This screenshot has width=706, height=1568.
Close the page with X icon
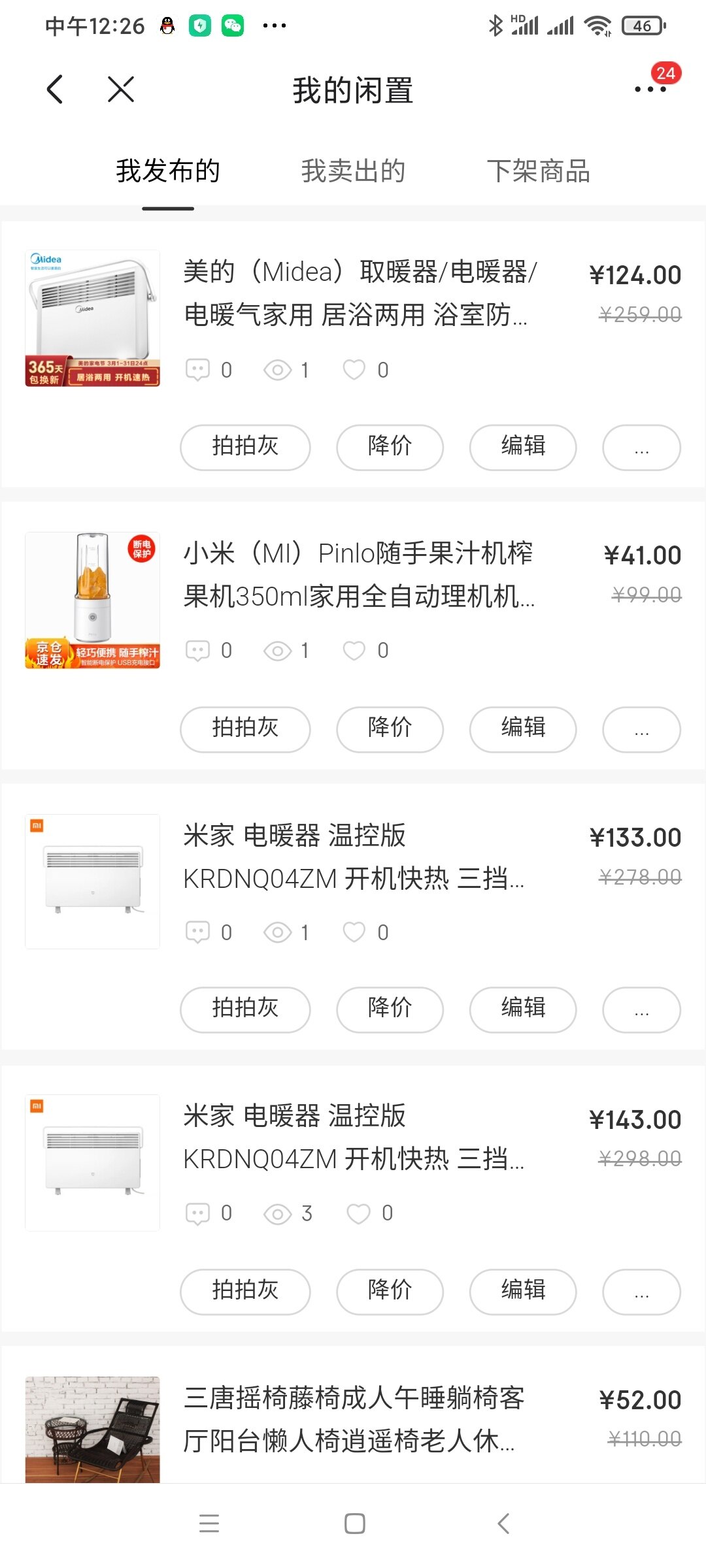(121, 90)
